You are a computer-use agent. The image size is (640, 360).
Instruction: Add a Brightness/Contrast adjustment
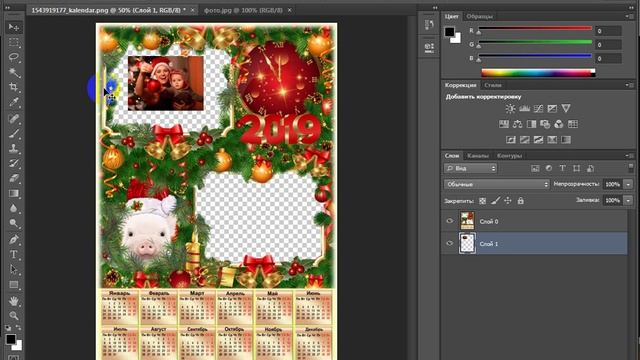click(510, 109)
